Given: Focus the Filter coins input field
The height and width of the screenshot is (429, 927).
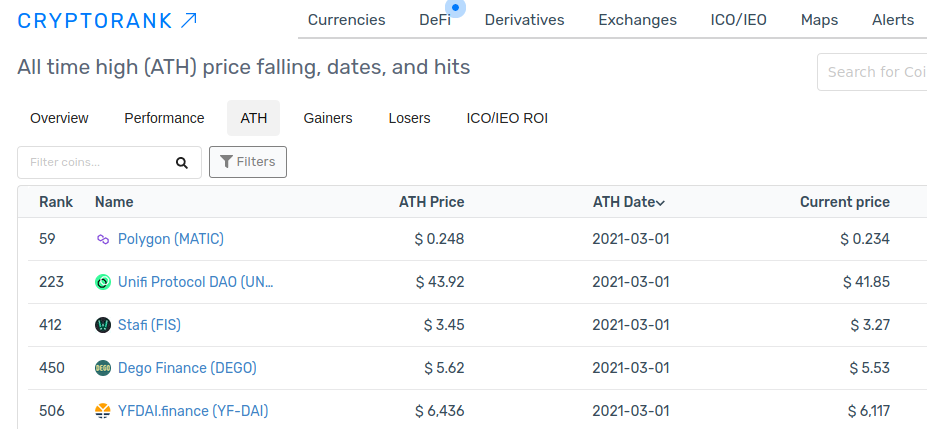Looking at the screenshot, I should pos(109,162).
